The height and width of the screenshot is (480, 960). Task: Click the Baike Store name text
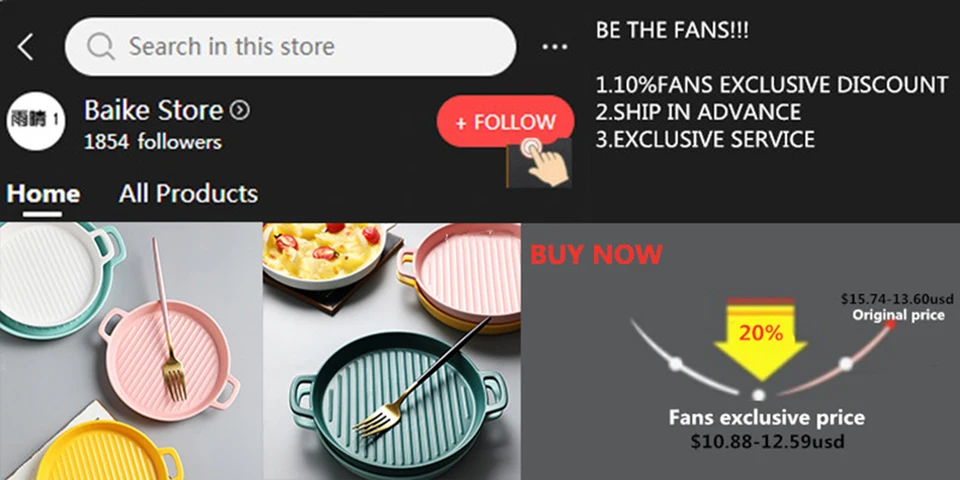154,111
